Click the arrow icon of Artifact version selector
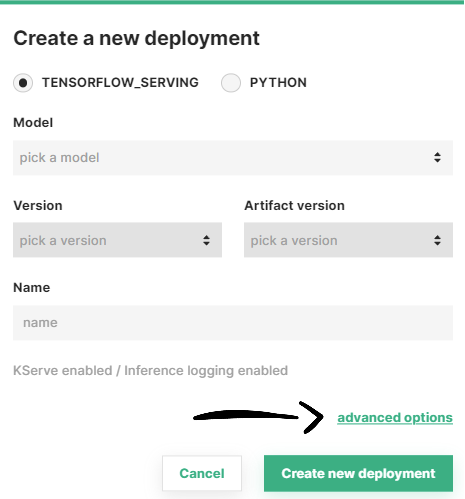This screenshot has height=499, width=465. coord(437,240)
